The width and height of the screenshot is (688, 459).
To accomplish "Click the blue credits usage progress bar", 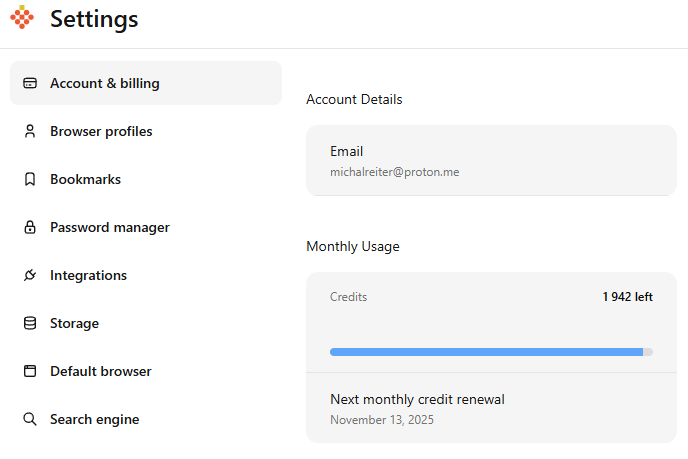I will click(486, 352).
